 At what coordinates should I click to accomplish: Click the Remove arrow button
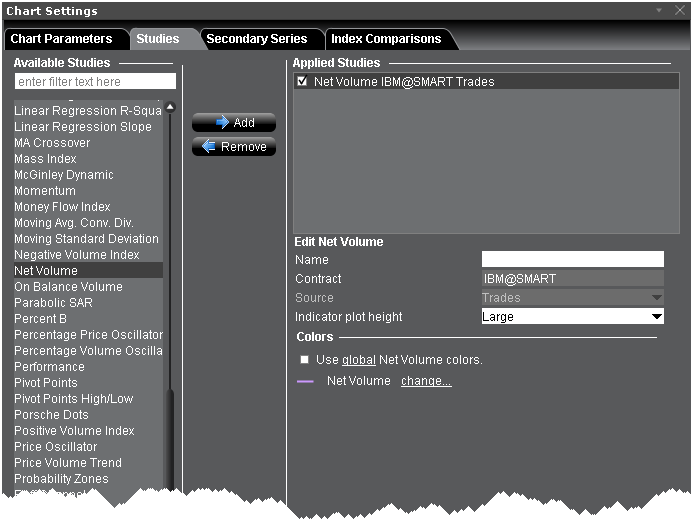[233, 147]
